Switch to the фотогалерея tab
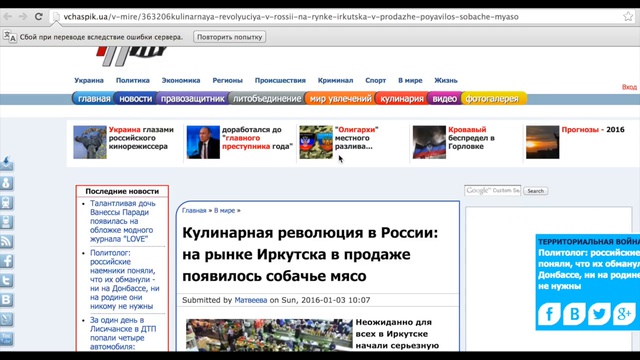Viewport: 640px width, 360px height. click(493, 99)
